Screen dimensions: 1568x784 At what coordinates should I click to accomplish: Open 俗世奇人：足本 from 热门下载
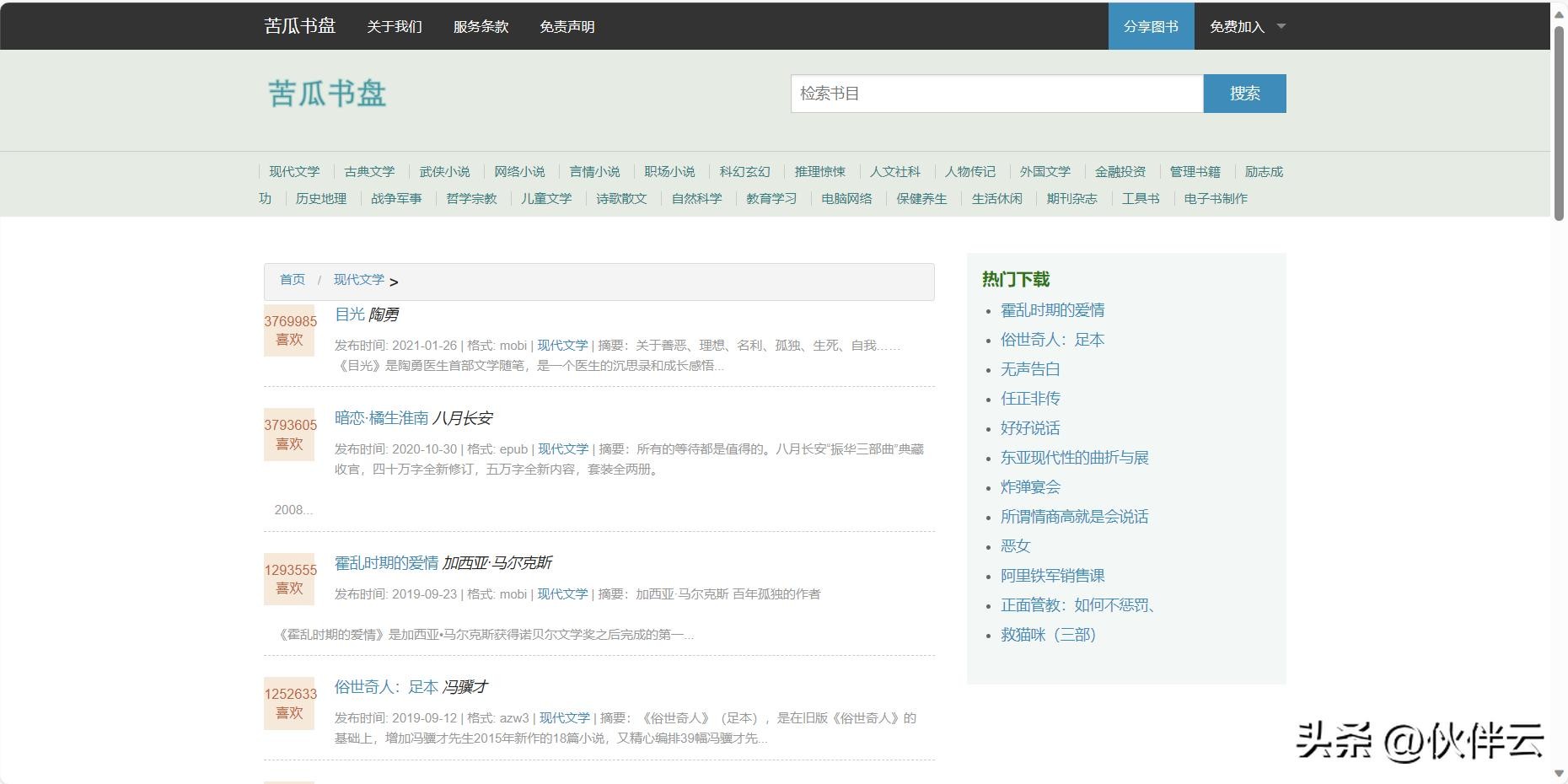[1051, 340]
